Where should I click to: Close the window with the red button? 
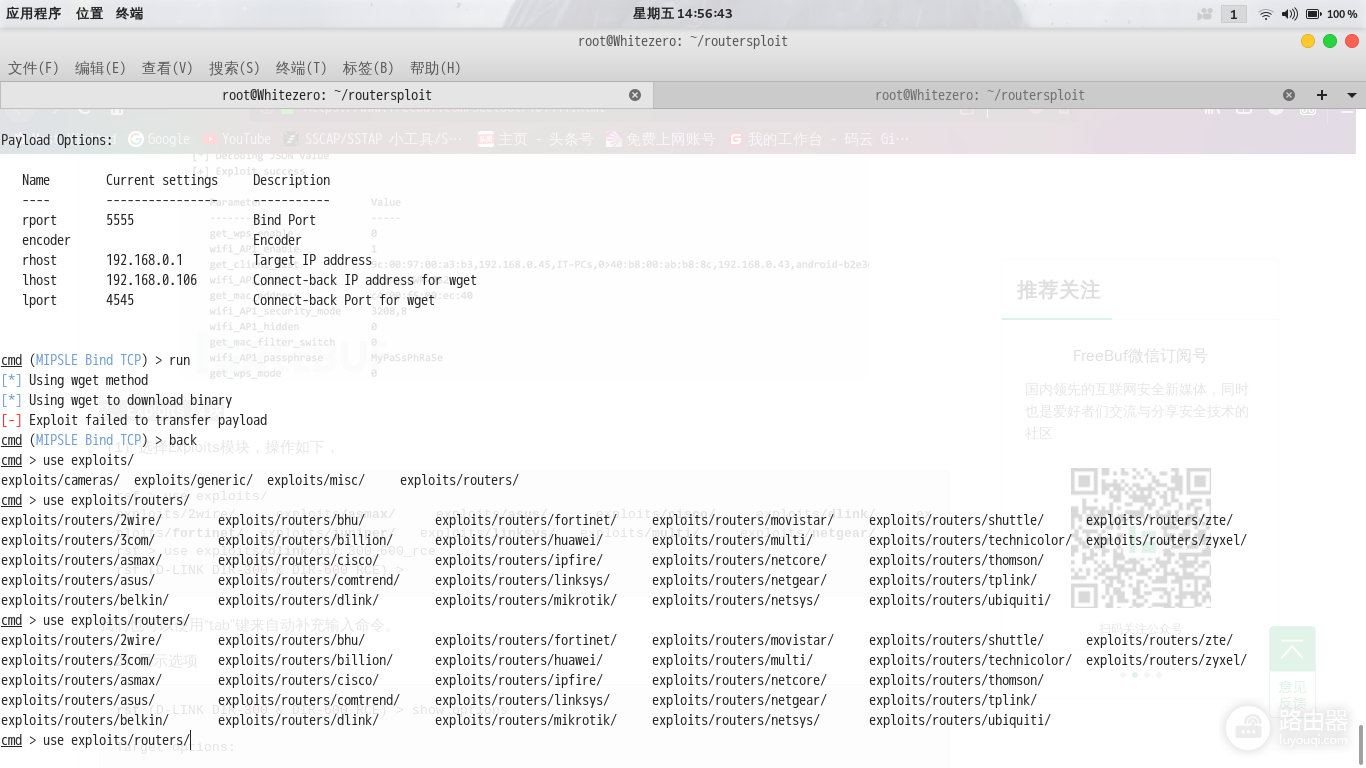point(1352,41)
